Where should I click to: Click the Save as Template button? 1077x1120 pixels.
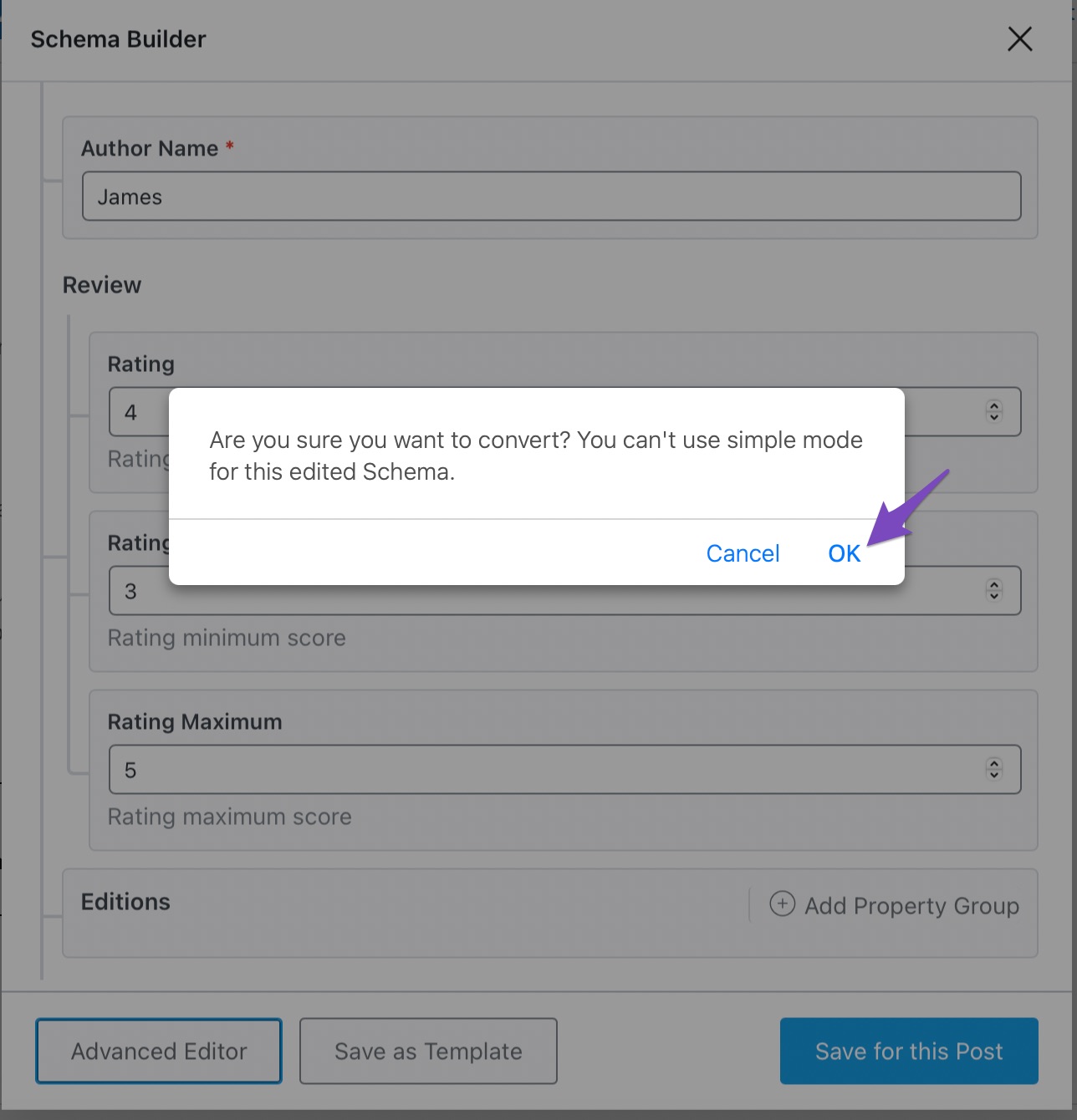click(x=428, y=1051)
